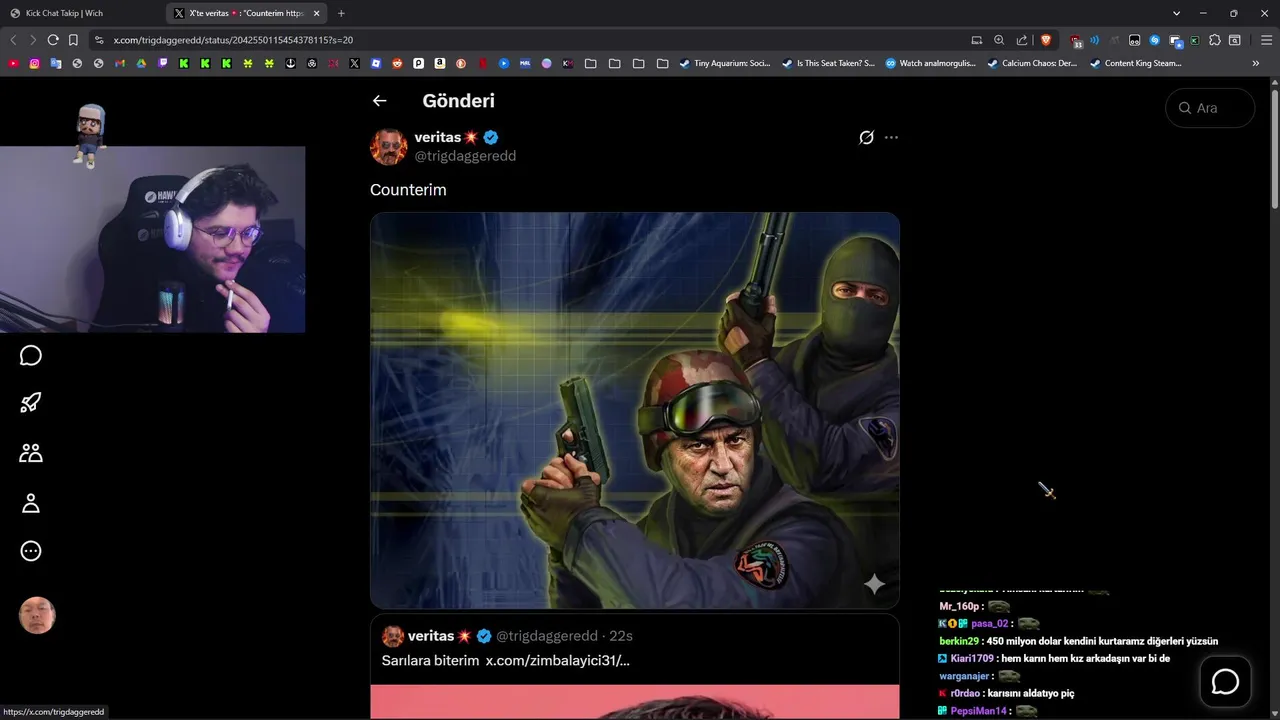Open the circled three-dot More icon in sidebar
The height and width of the screenshot is (720, 1280).
click(31, 551)
